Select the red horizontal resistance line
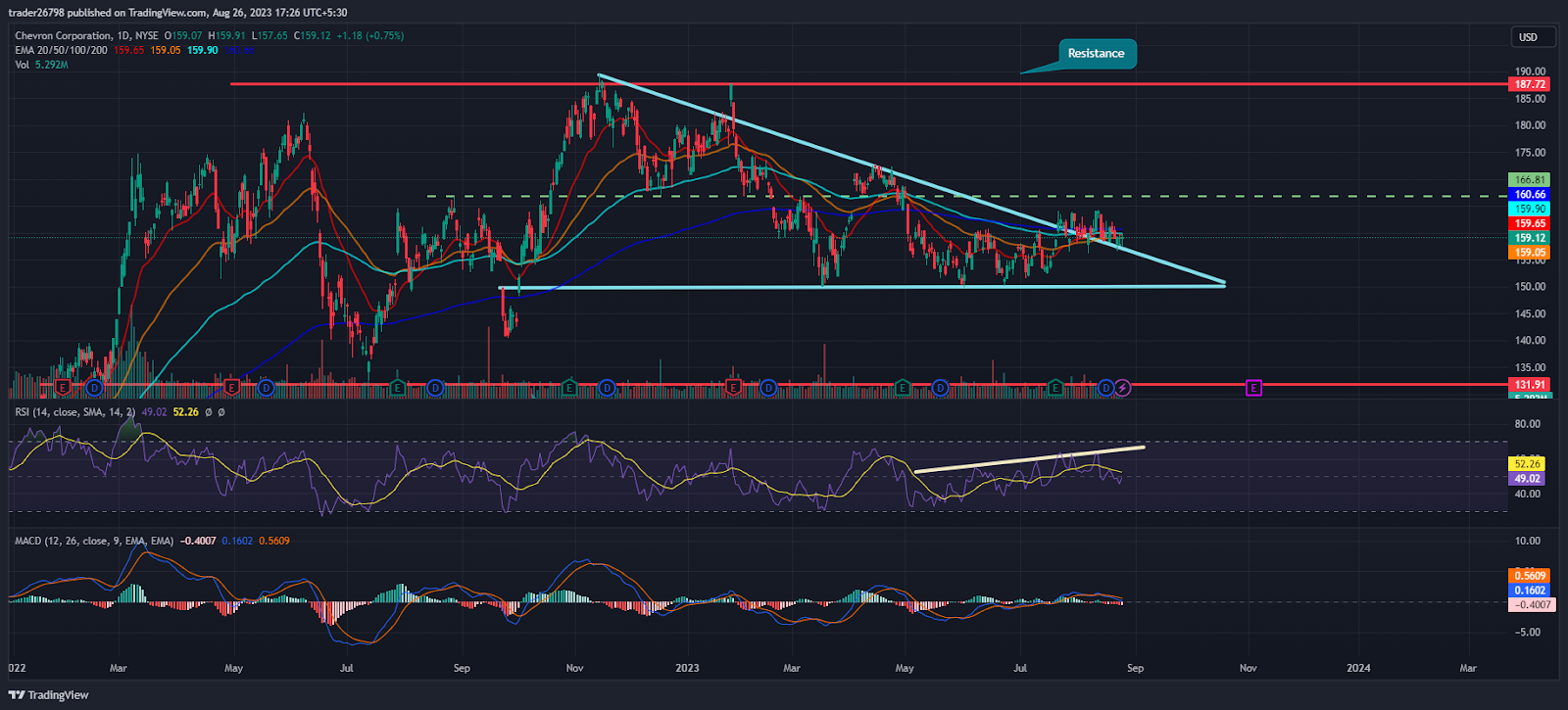Image resolution: width=1568 pixels, height=710 pixels. (867, 84)
